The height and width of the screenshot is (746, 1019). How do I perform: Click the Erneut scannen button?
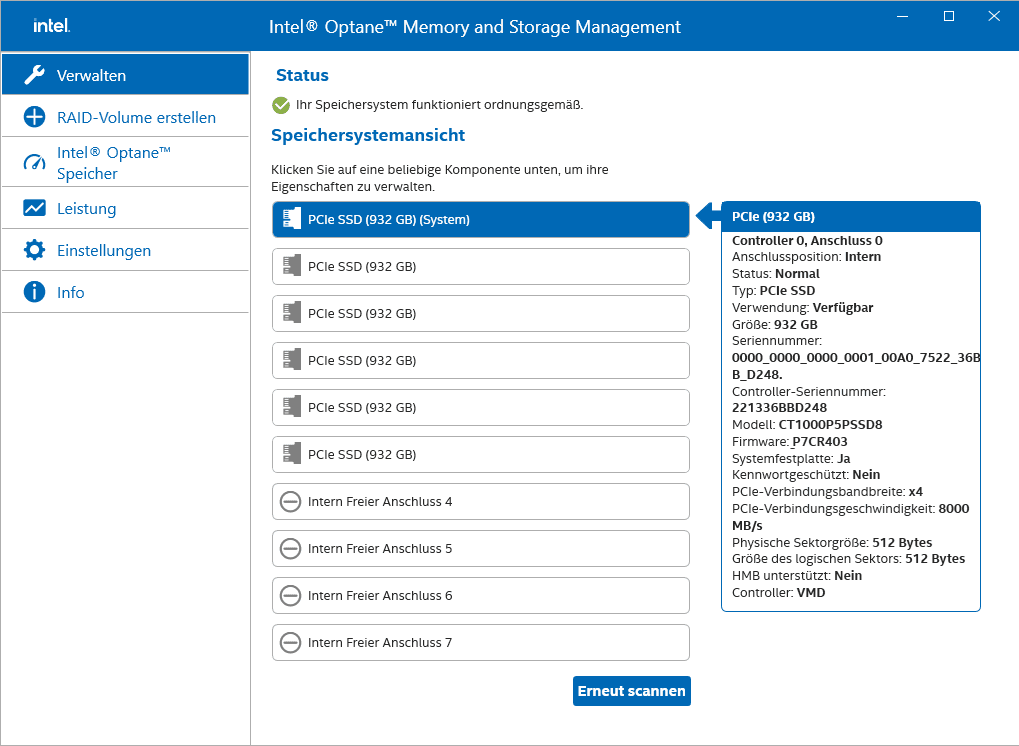(632, 691)
